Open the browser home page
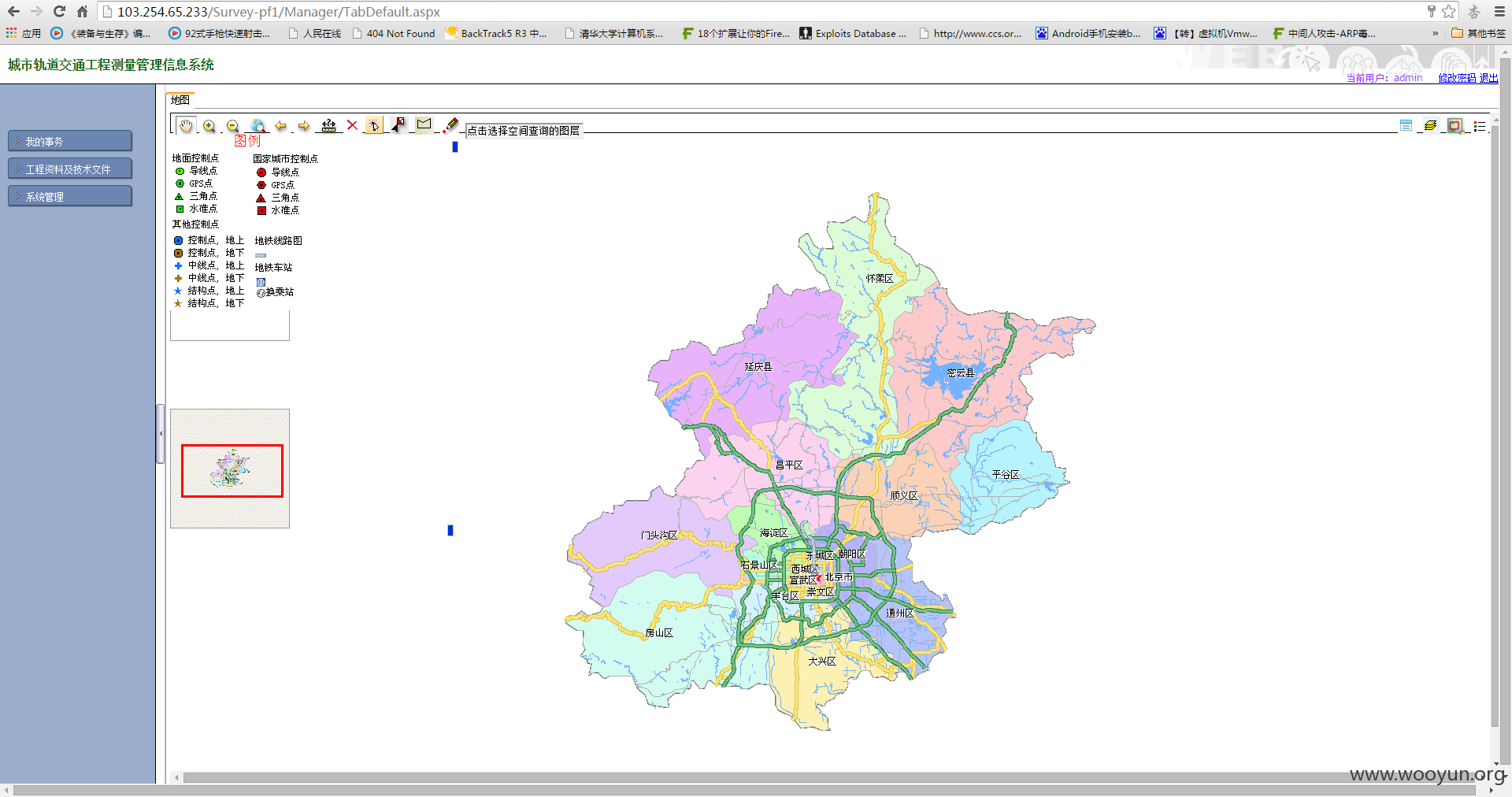Image resolution: width=1512 pixels, height=797 pixels. 82,11
